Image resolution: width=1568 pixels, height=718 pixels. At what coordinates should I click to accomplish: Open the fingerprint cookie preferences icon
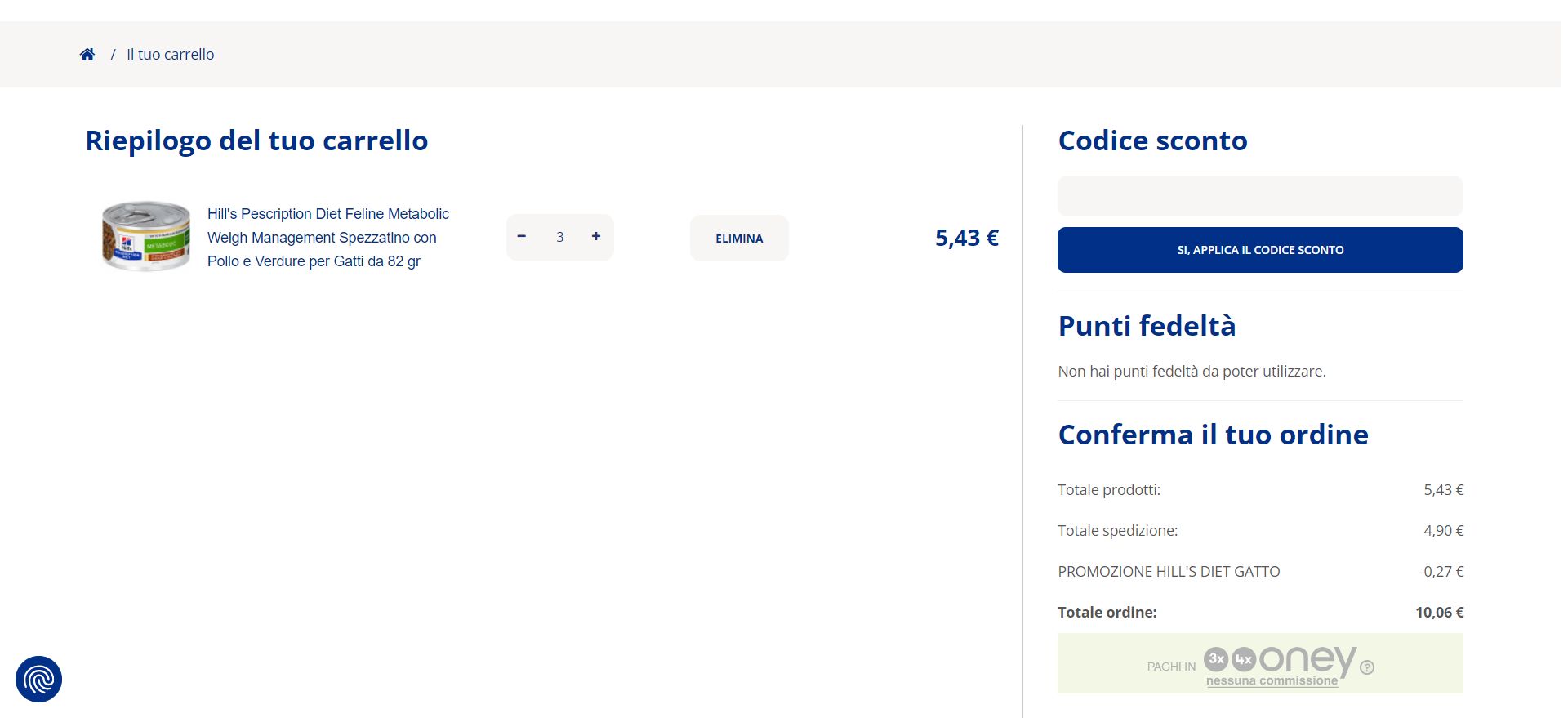(38, 679)
